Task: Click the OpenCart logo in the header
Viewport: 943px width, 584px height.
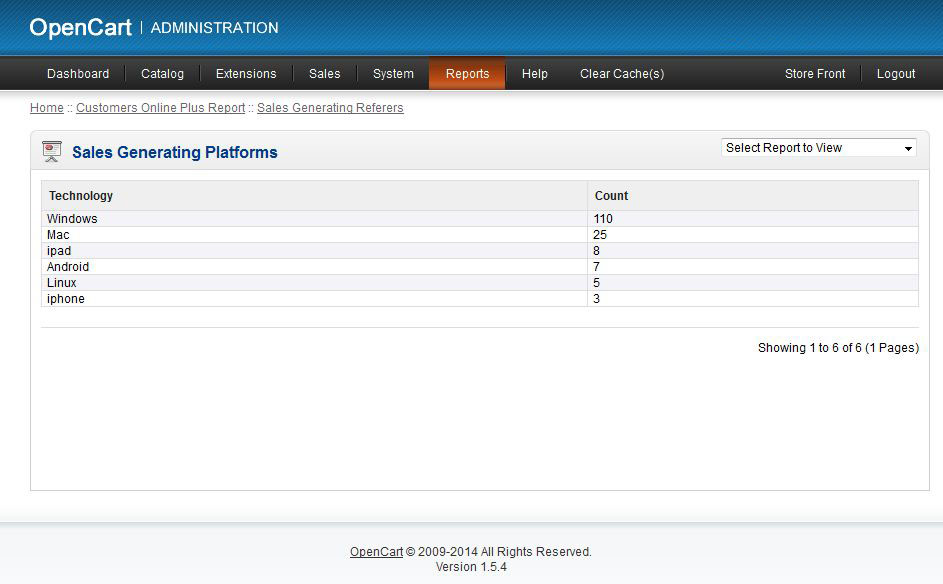Action: (81, 28)
